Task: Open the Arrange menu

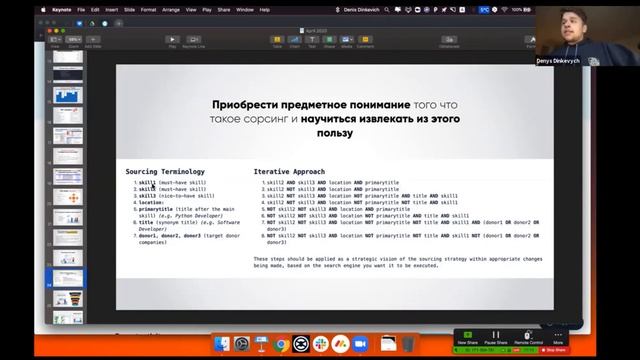Action: tap(171, 10)
